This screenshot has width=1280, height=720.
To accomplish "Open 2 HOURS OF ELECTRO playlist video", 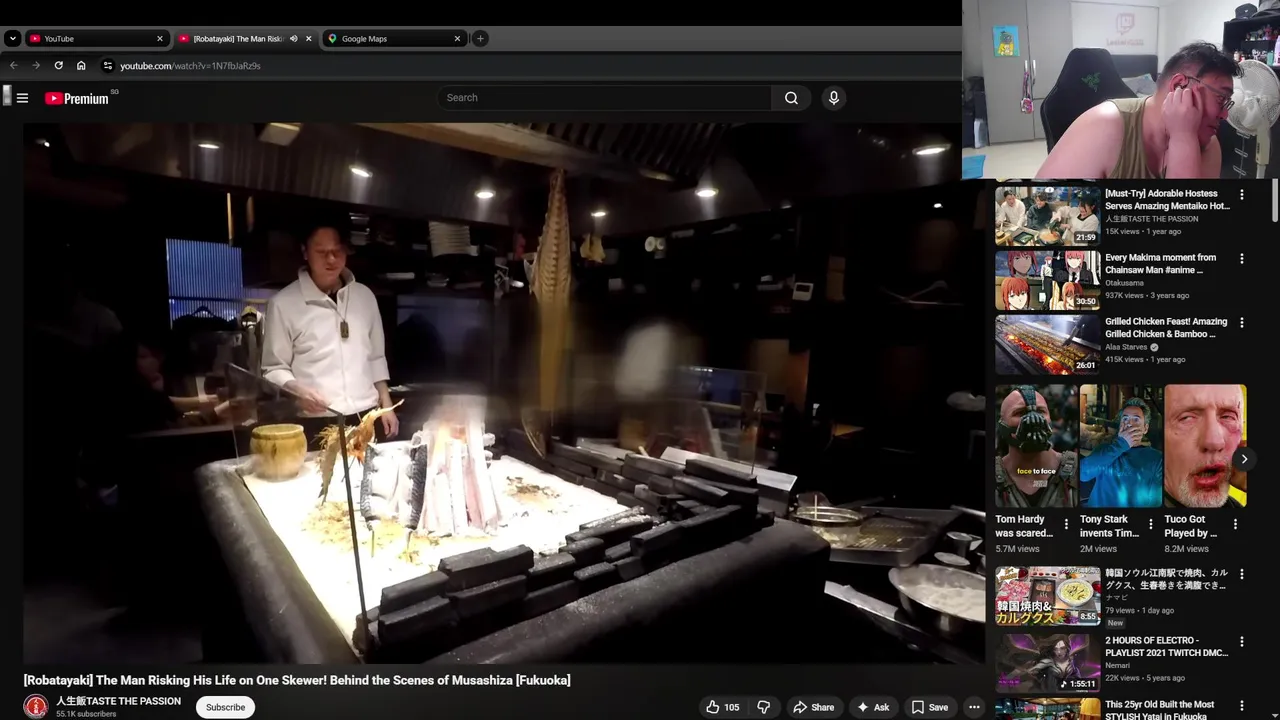I will coord(1166,646).
